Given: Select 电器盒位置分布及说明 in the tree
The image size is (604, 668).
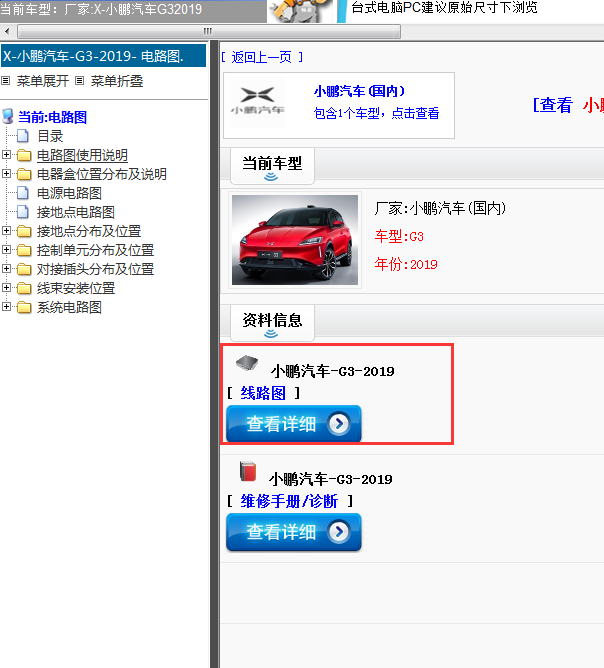Looking at the screenshot, I should click(x=101, y=174).
